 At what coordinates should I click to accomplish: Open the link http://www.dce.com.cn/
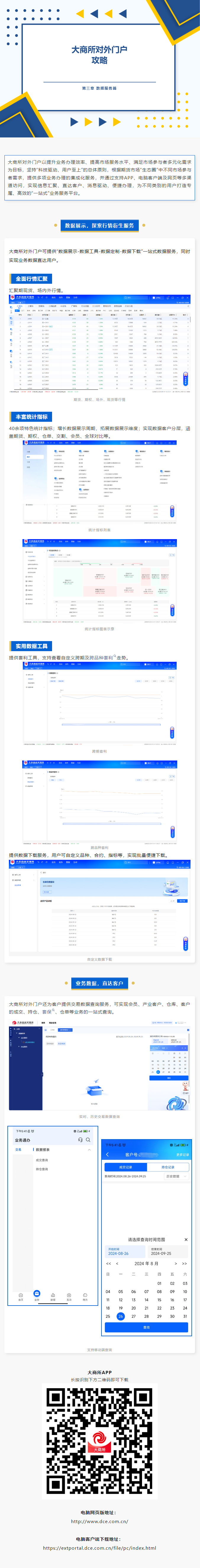coord(99,1521)
